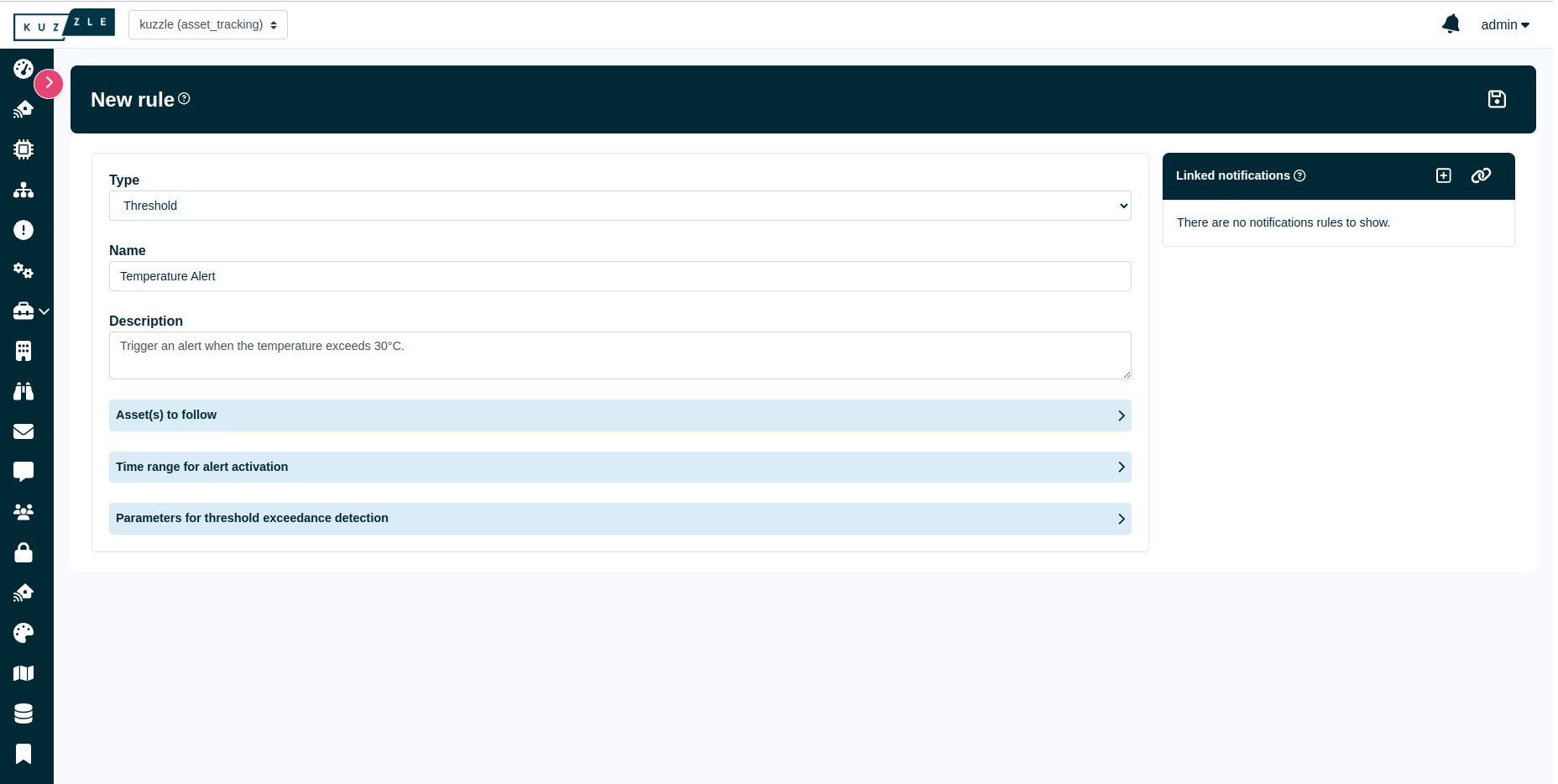Click the palette theme icon in sidebar

coord(24,633)
